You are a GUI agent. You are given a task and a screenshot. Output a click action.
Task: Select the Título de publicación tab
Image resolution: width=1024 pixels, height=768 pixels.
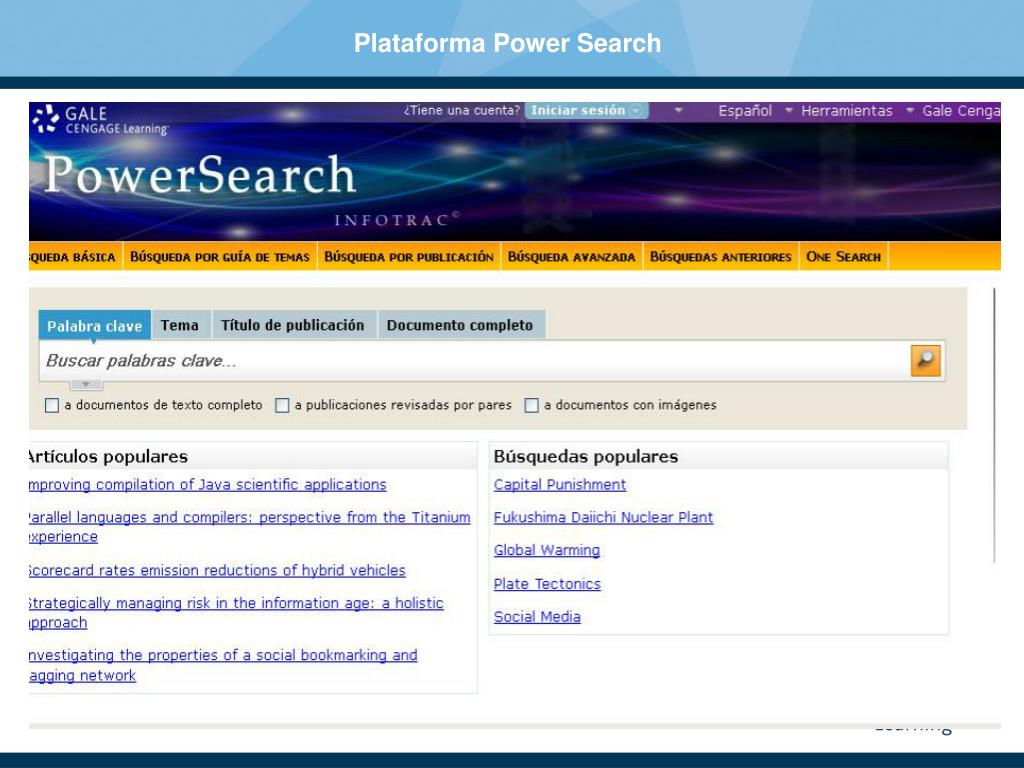point(293,325)
